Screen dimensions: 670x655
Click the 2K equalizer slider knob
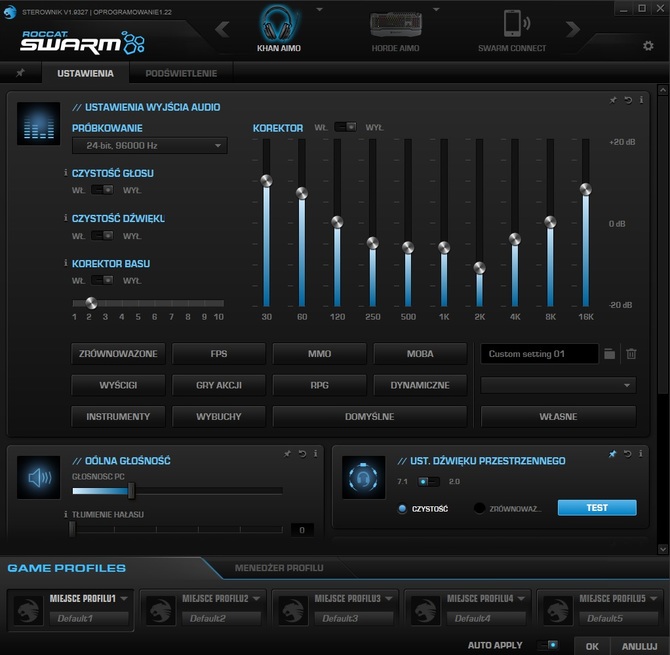479,268
